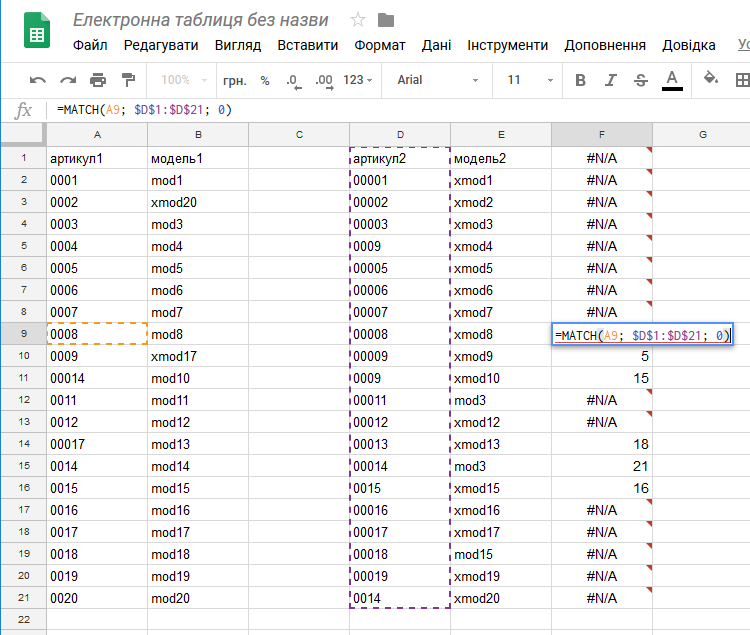
Task: Click the move-to-folder icon
Action: [386, 20]
